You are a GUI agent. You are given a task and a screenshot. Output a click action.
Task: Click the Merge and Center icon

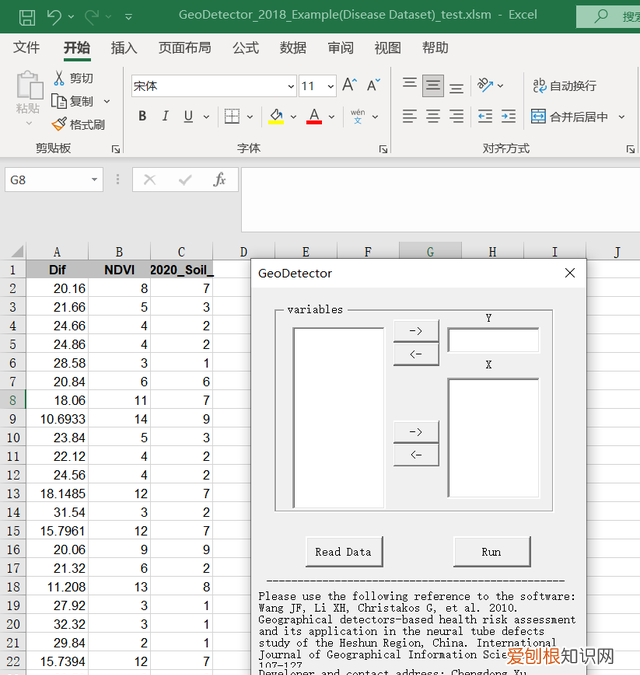coord(538,117)
